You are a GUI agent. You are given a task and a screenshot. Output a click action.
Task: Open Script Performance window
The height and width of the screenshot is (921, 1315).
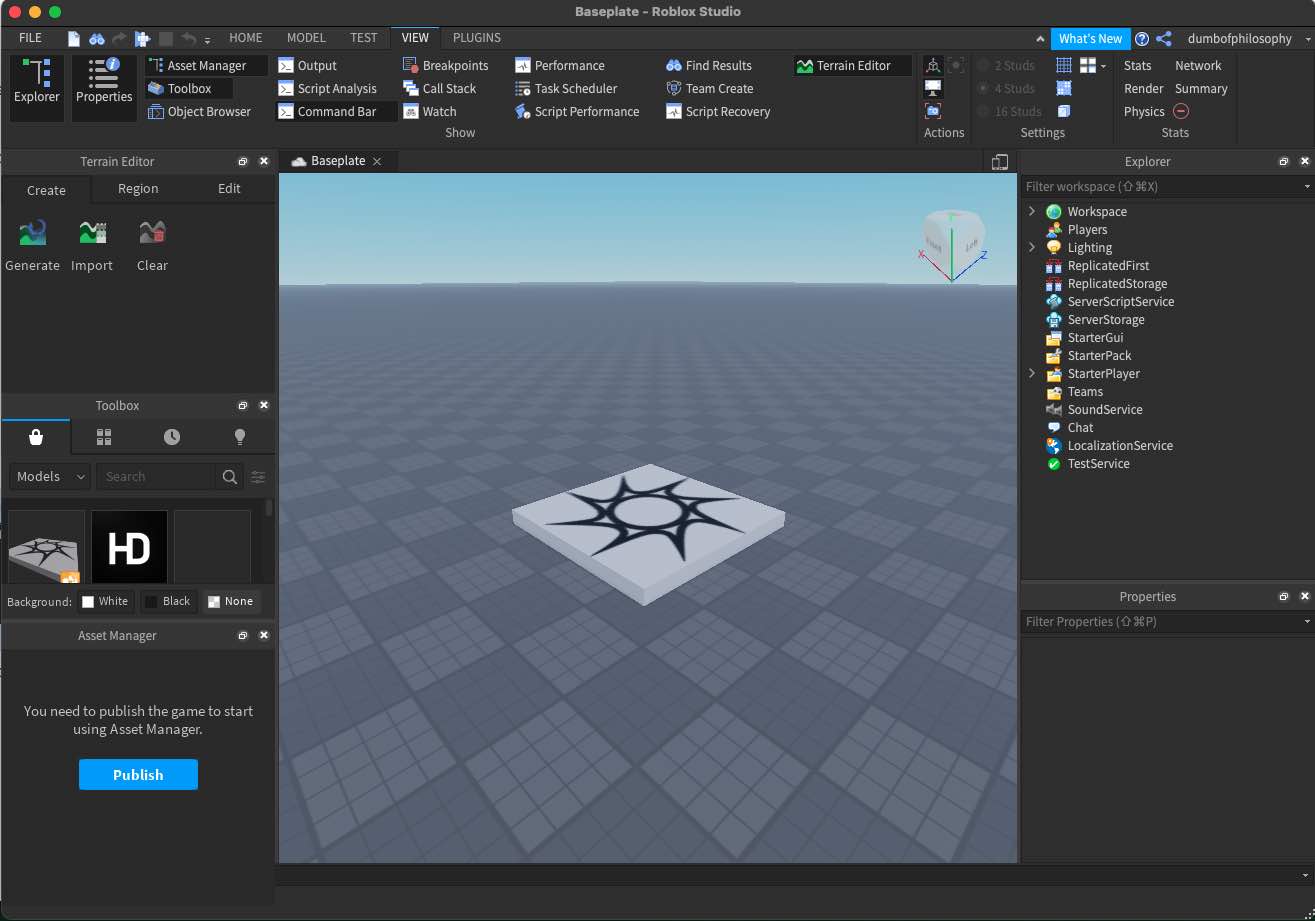click(x=576, y=111)
